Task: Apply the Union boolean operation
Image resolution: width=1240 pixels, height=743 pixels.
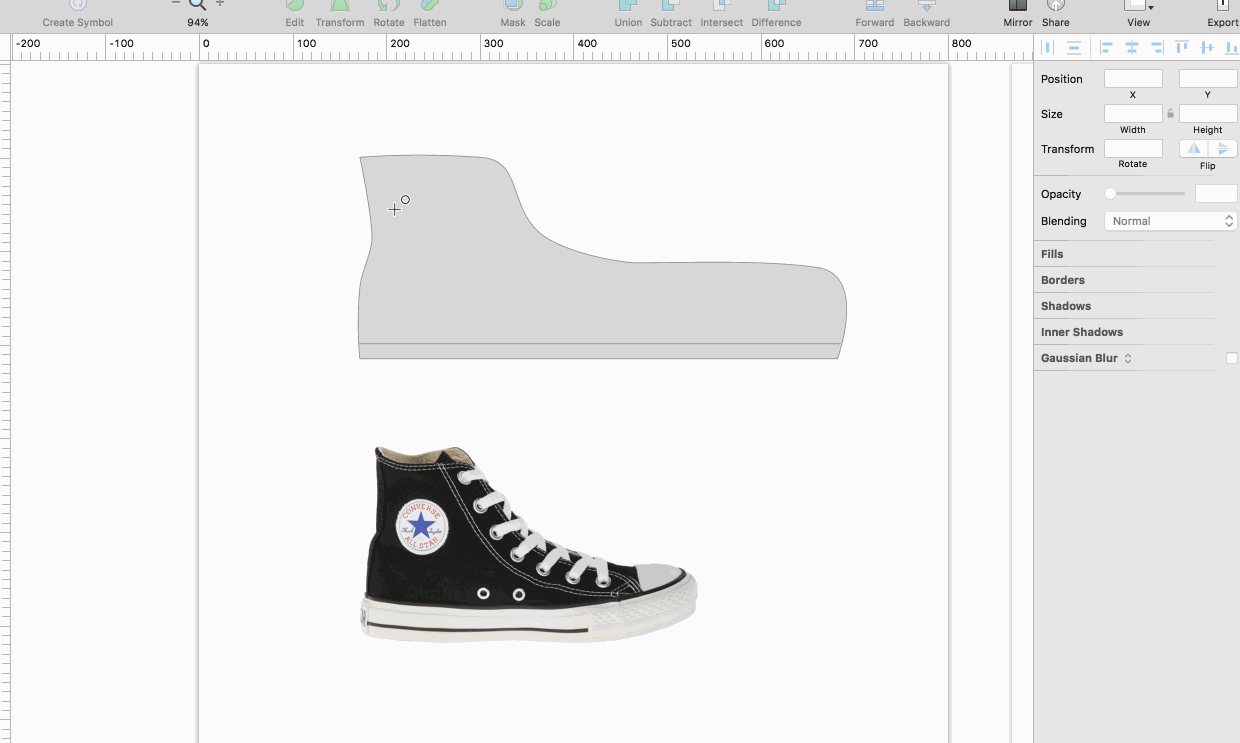Action: click(x=628, y=15)
